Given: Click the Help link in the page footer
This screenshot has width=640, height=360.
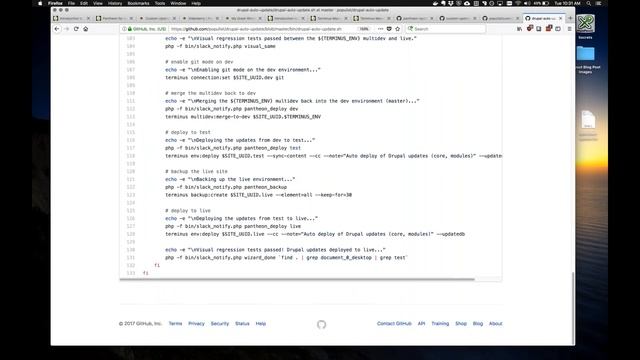Looking at the screenshot, I should coord(261,324).
